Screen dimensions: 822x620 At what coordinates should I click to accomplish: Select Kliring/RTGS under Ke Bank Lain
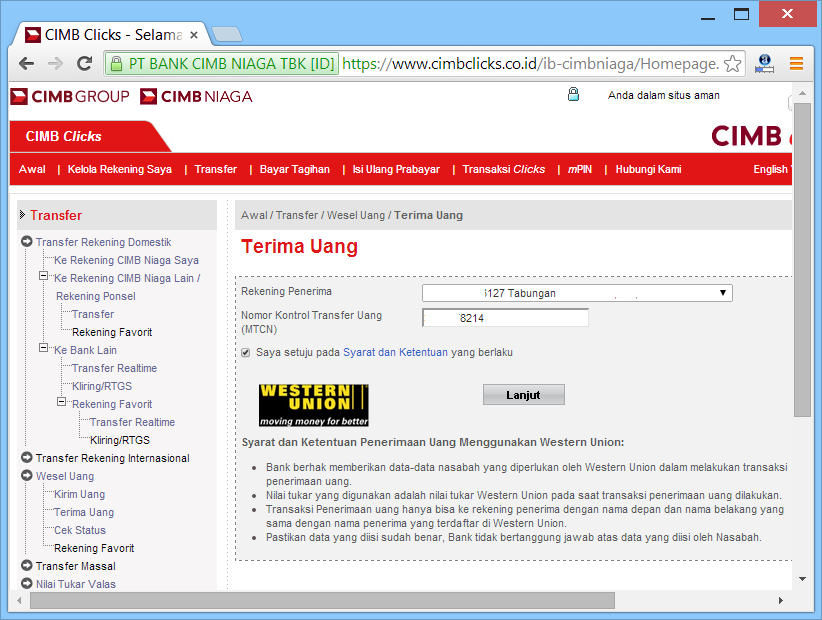102,386
